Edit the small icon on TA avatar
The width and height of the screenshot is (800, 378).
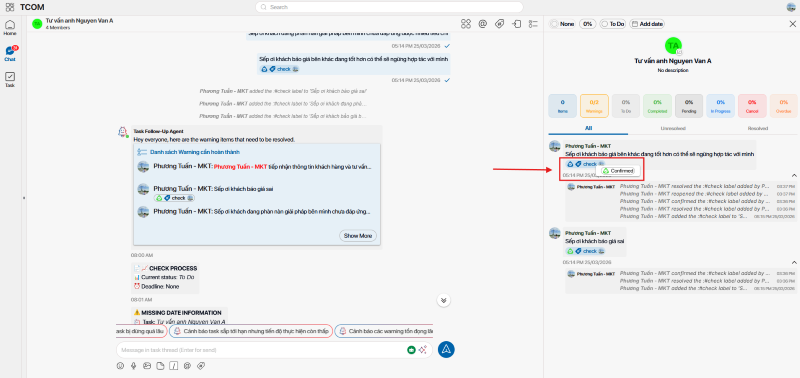pos(679,52)
